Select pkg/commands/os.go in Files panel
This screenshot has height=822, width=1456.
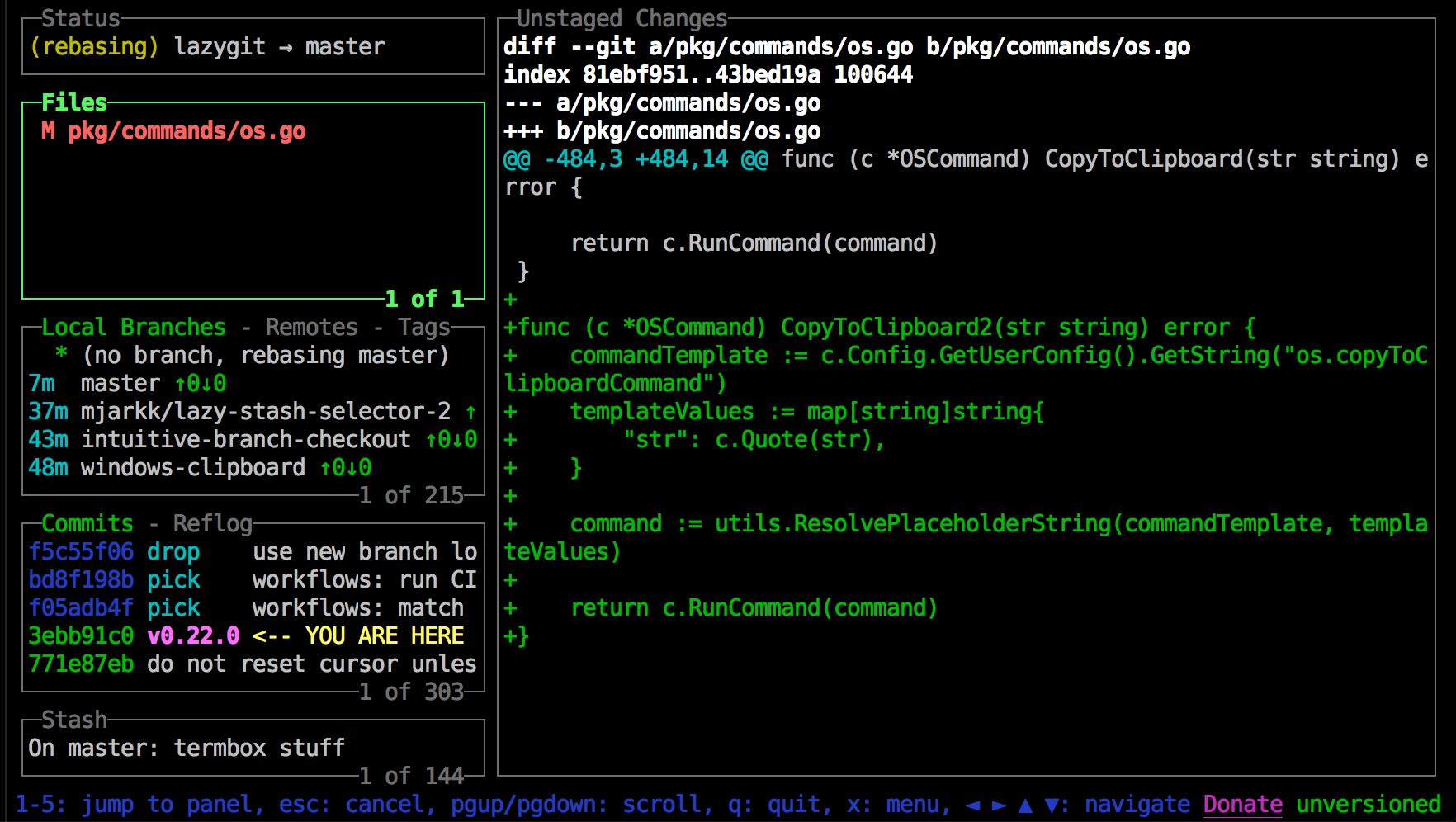coord(188,130)
